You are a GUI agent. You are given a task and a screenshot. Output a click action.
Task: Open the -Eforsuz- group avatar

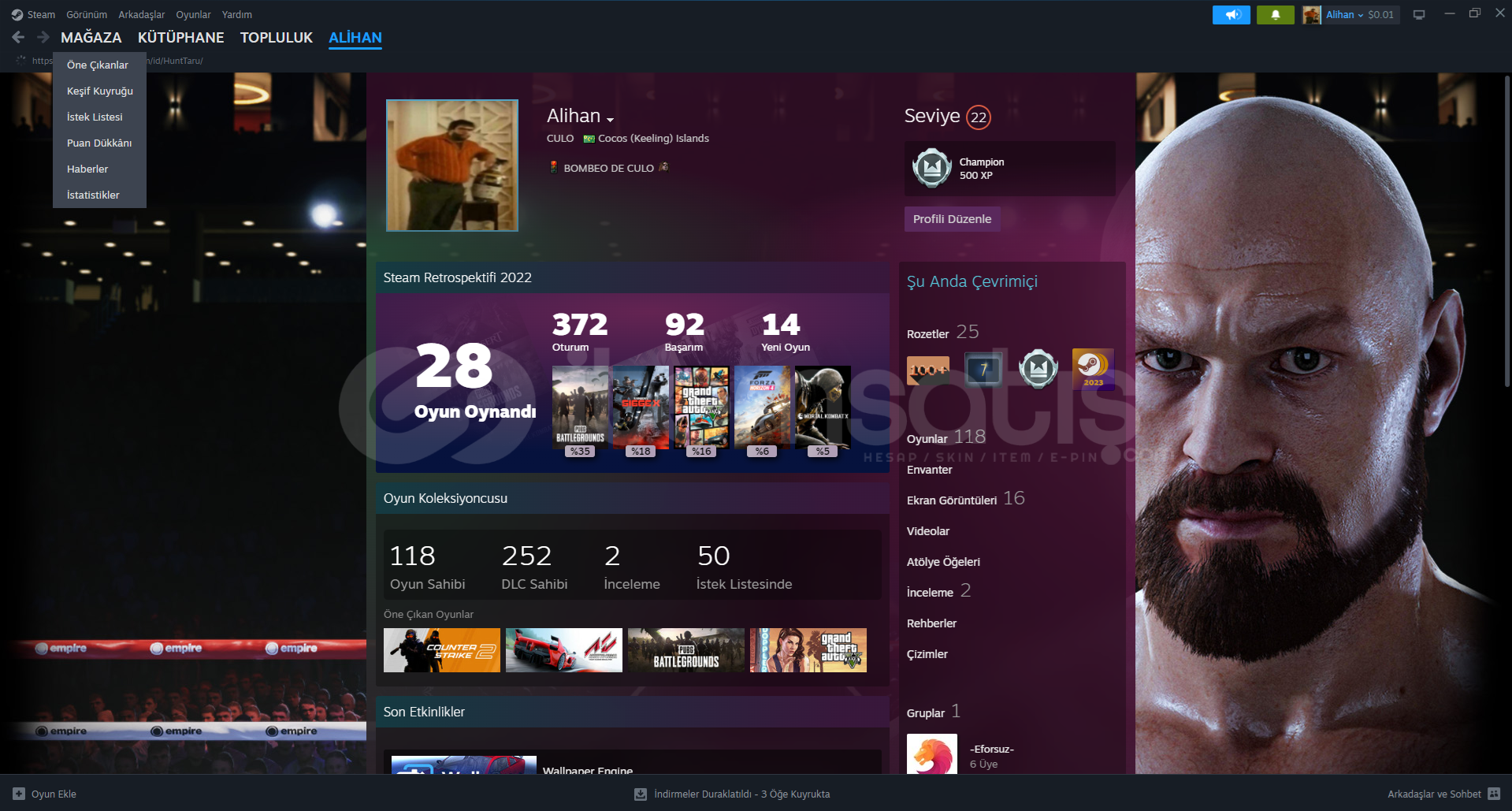[x=931, y=754]
